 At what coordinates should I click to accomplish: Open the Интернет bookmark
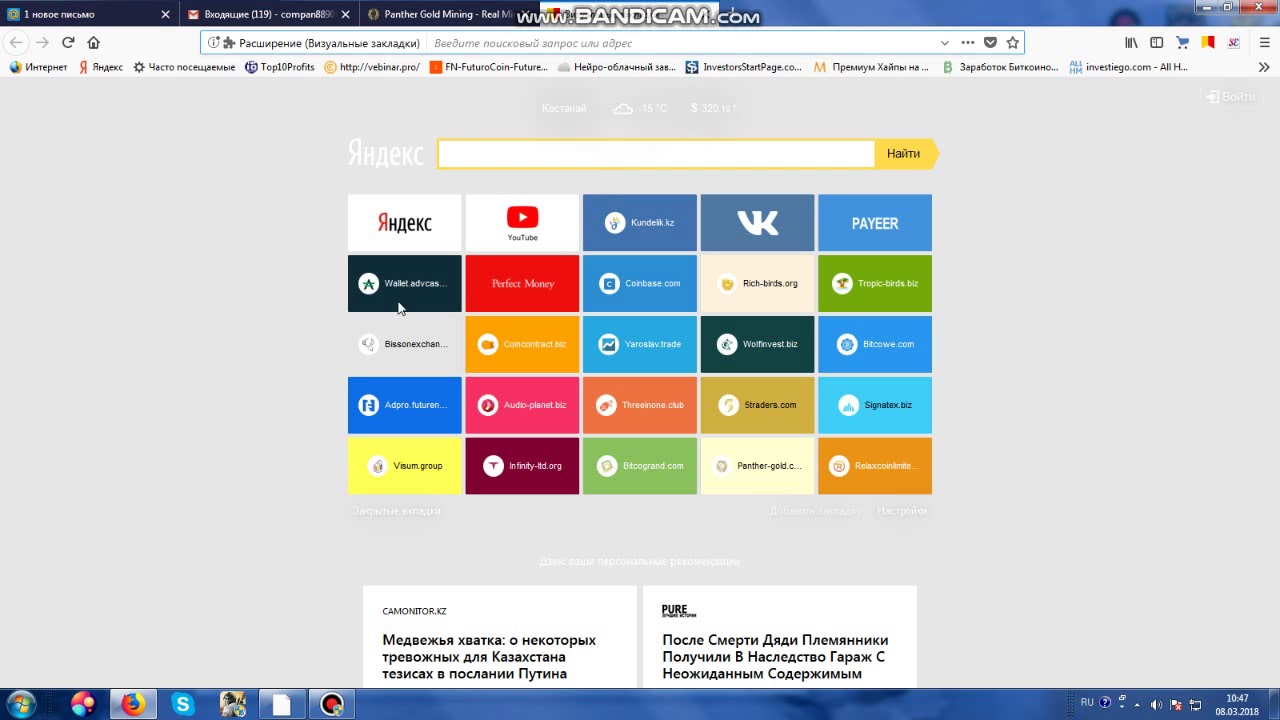pyautogui.click(x=38, y=67)
